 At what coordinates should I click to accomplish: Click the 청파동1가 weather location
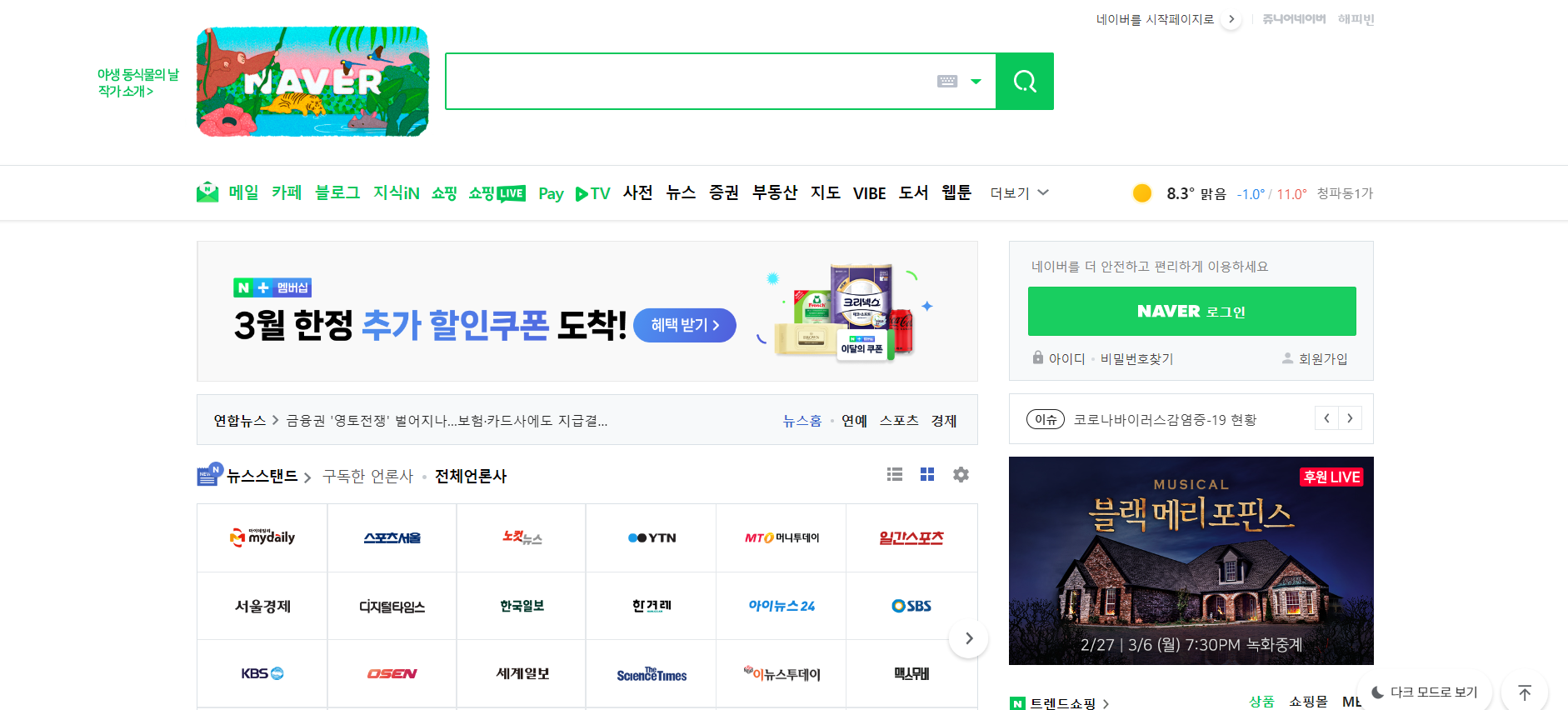tap(1345, 193)
